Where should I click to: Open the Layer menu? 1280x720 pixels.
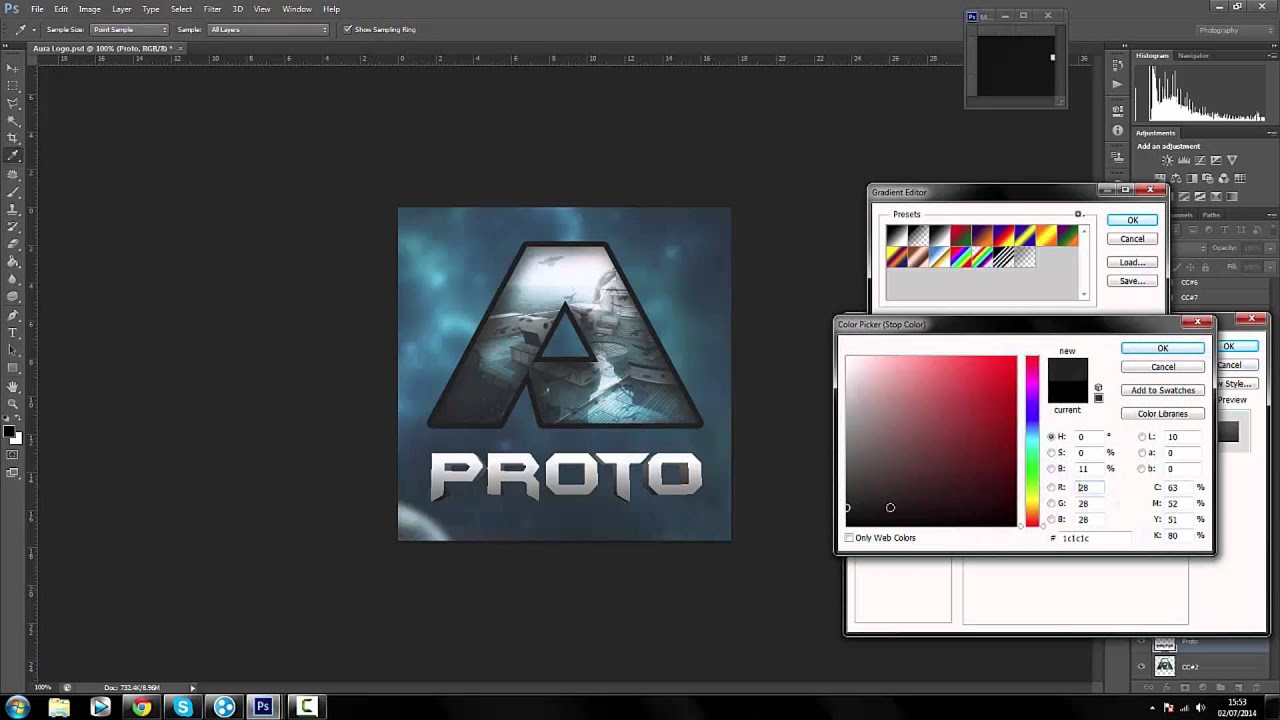pos(122,9)
